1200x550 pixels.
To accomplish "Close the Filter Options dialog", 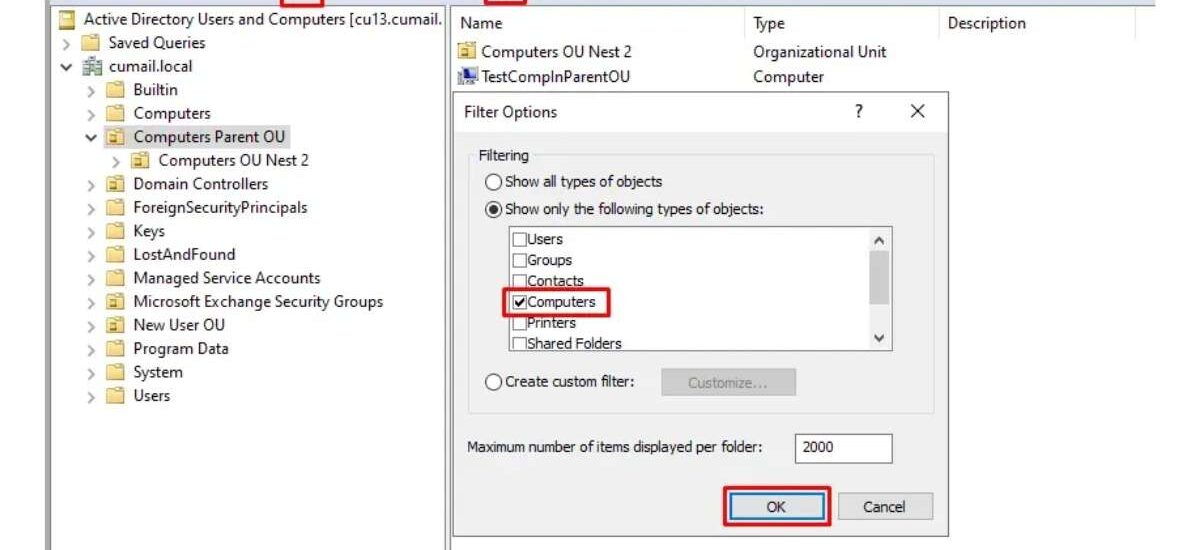I will tap(917, 111).
